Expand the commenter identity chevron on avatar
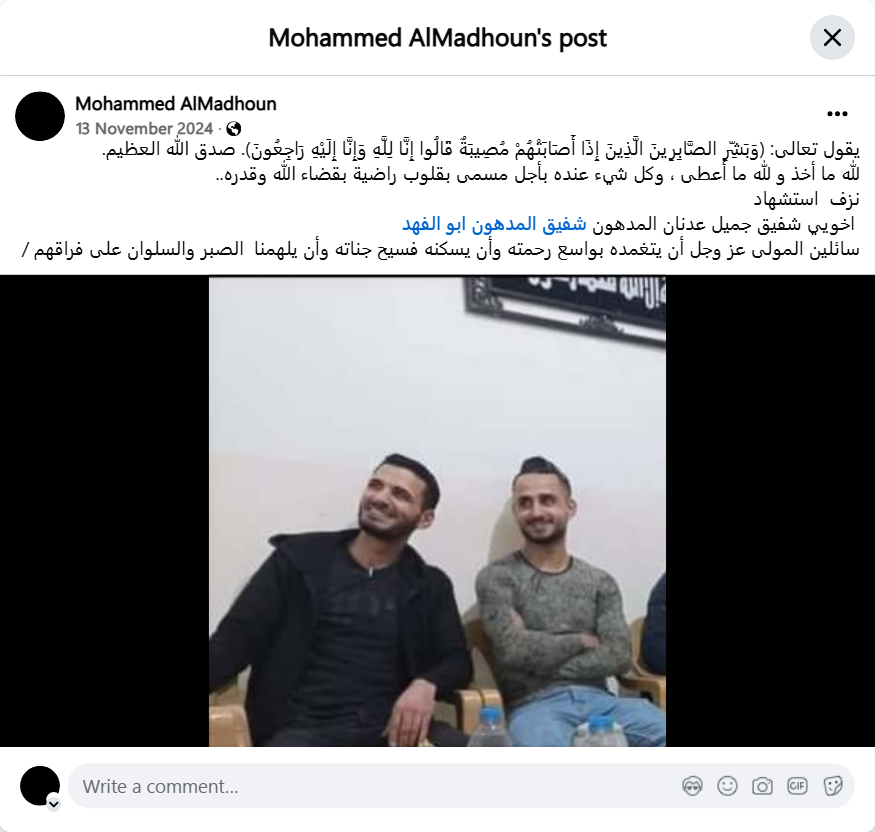Screen dimensions: 875x832 pyautogui.click(x=54, y=804)
